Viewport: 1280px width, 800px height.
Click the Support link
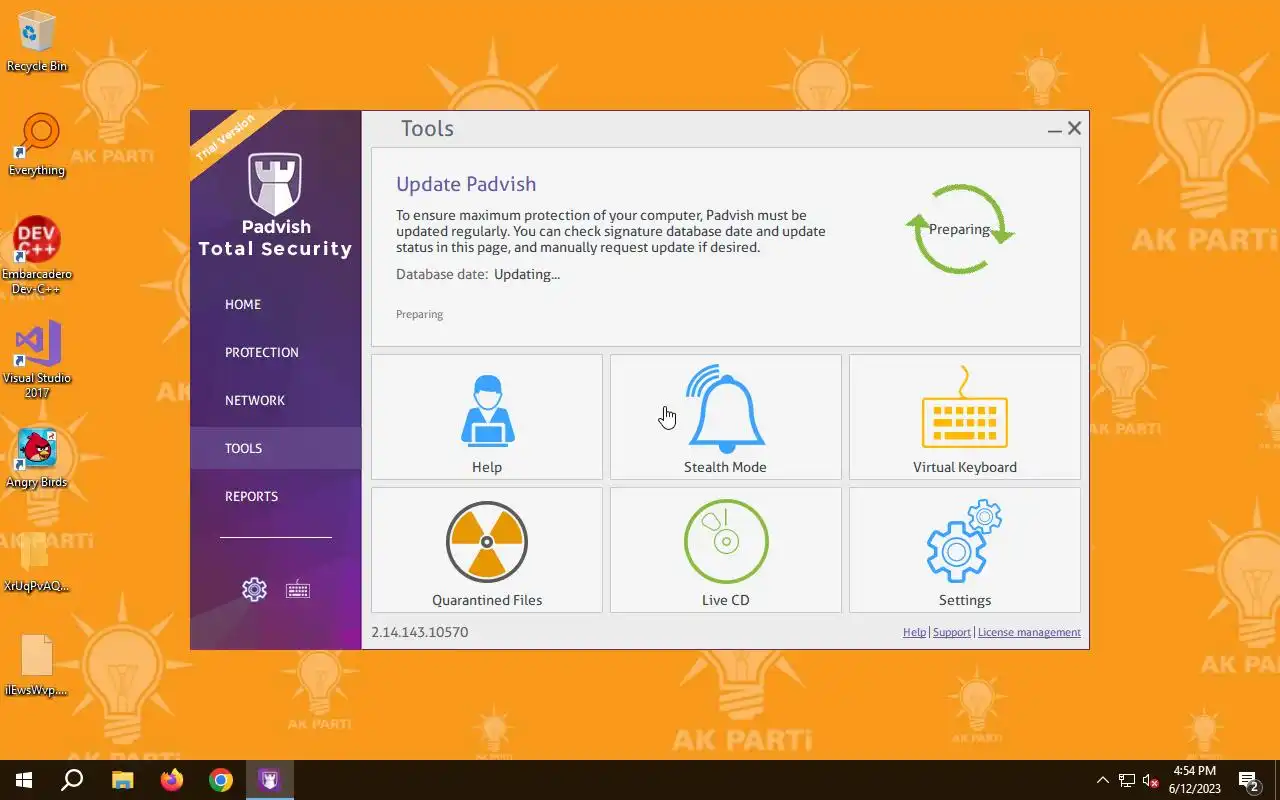click(x=952, y=632)
